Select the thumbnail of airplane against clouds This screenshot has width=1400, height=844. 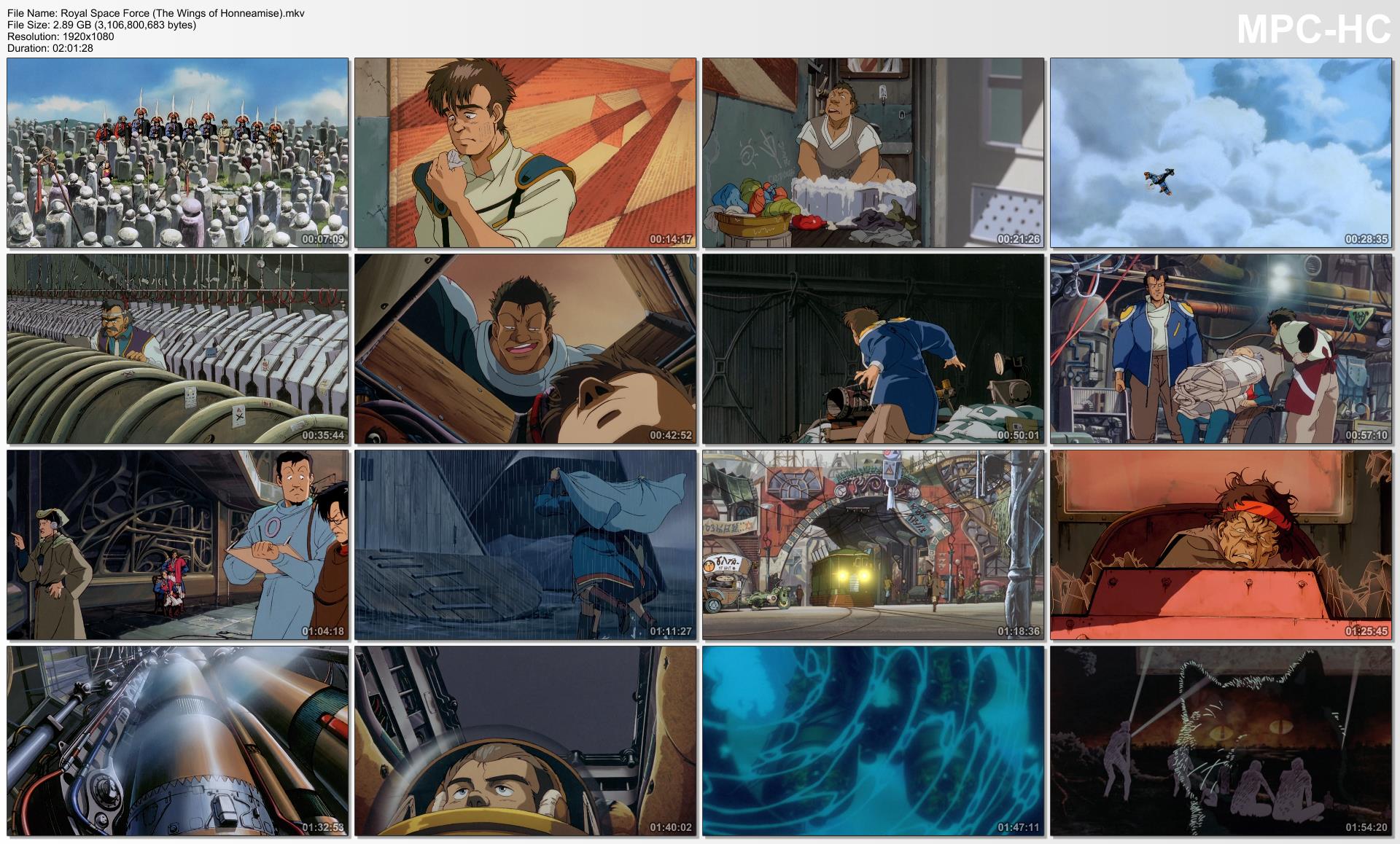[x=1221, y=153]
